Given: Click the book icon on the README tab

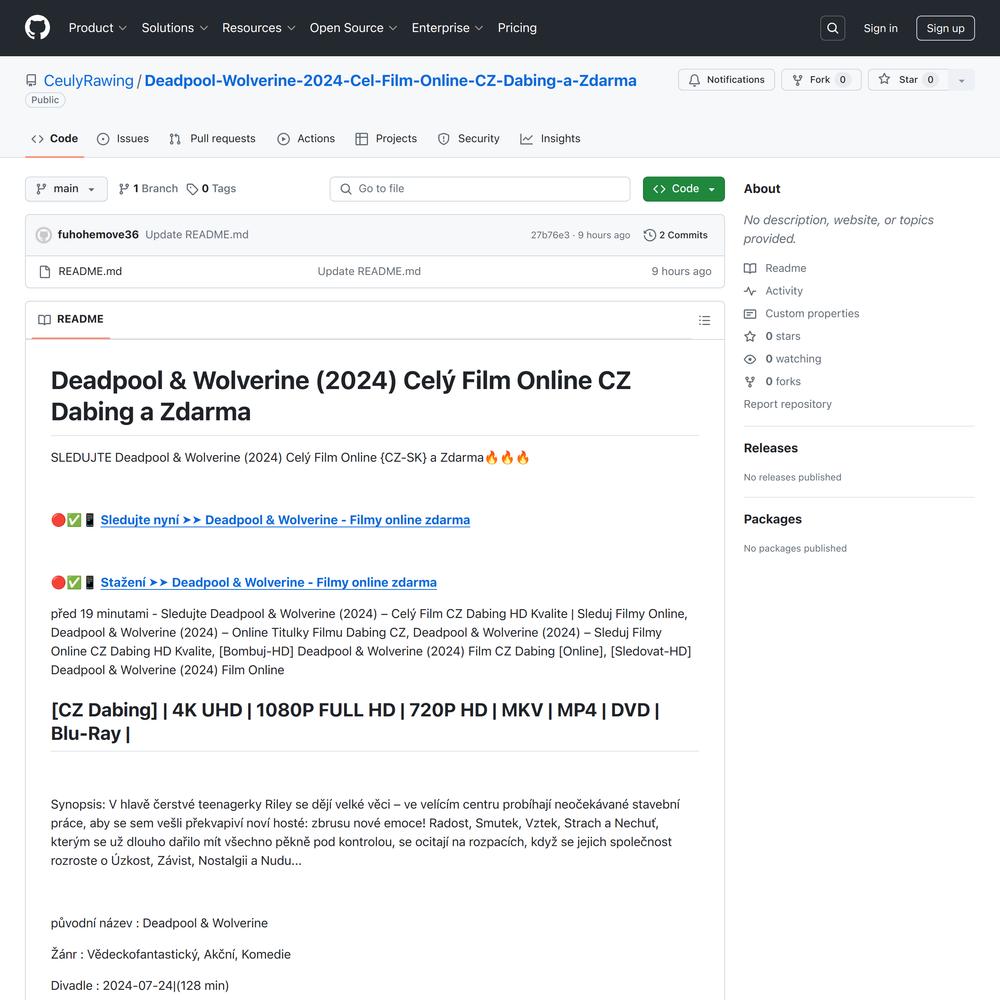Looking at the screenshot, I should coord(44,320).
